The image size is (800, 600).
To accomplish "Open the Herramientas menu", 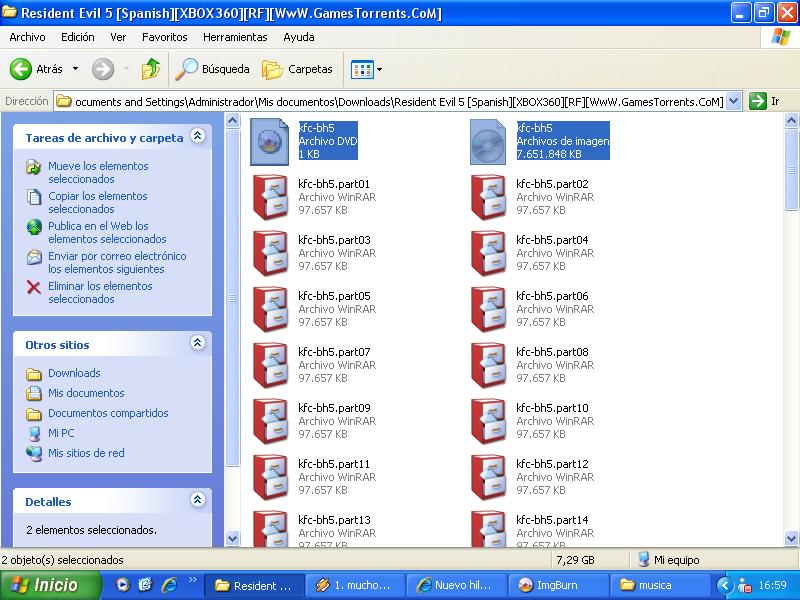I will [x=235, y=37].
